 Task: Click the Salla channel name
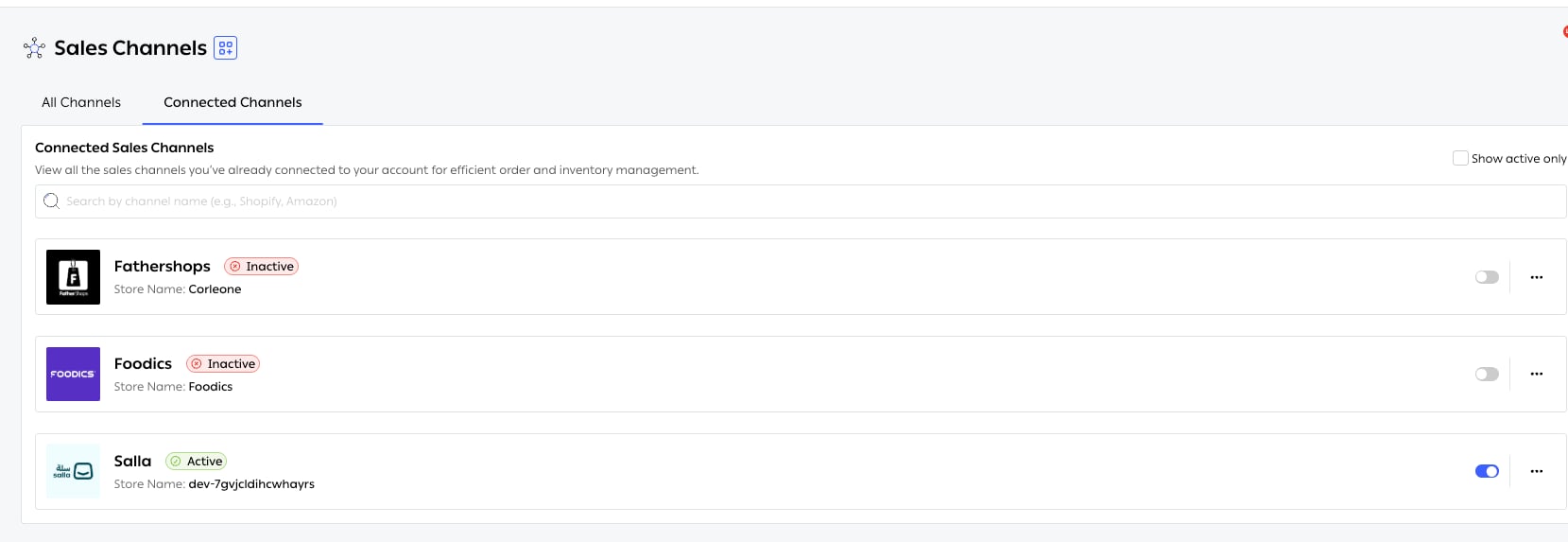pyautogui.click(x=132, y=462)
